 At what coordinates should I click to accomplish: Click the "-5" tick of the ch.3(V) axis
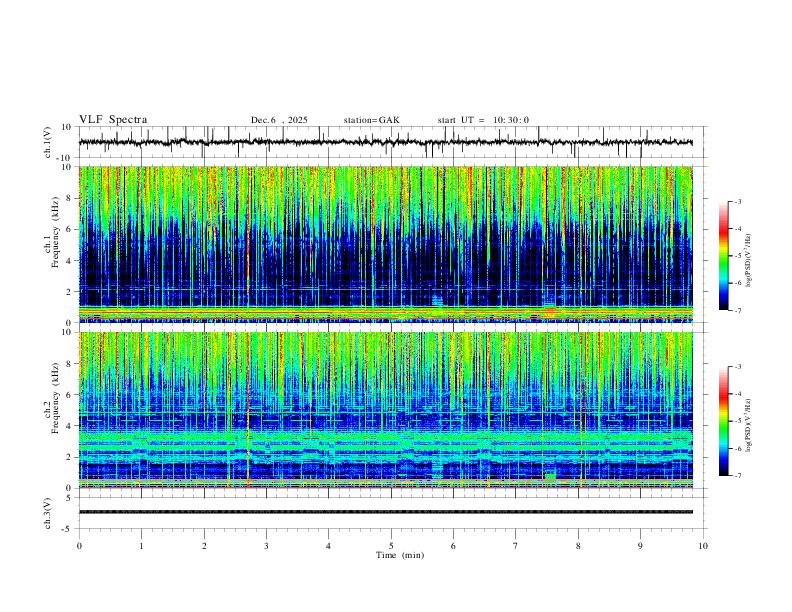coord(68,529)
